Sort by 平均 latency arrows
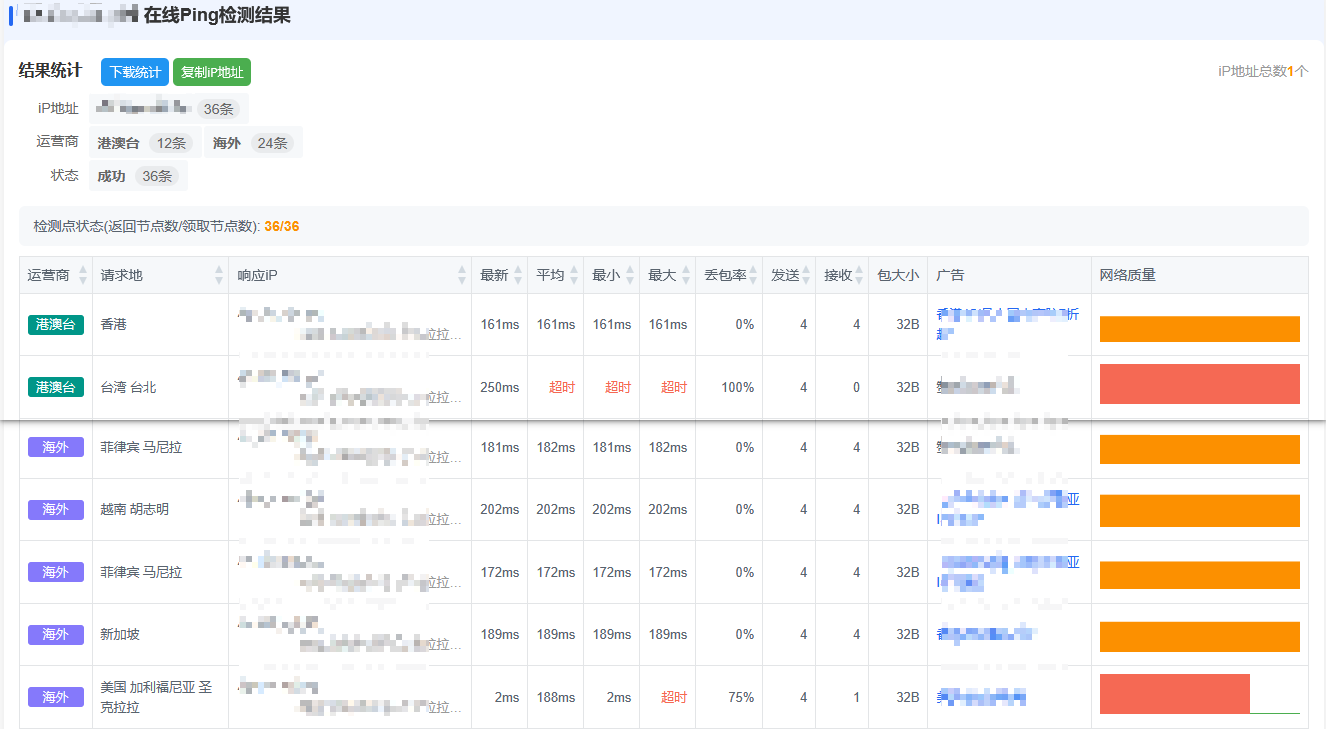 pos(574,275)
